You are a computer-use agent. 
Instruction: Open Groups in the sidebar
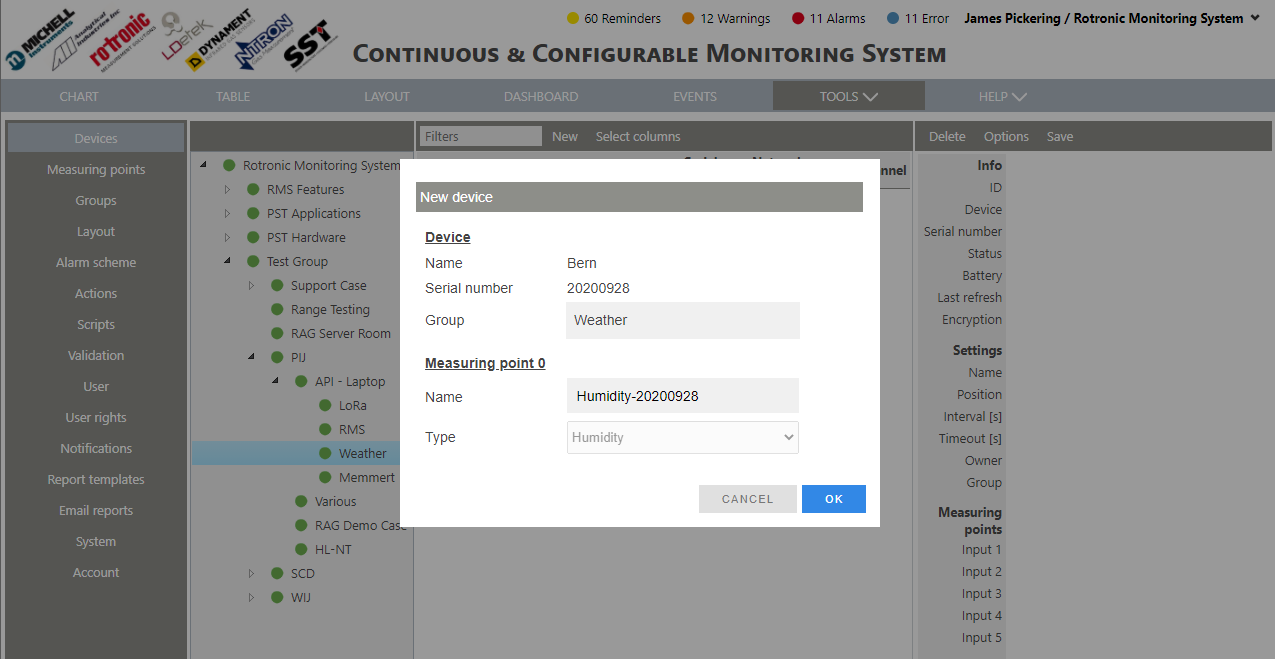(x=96, y=200)
